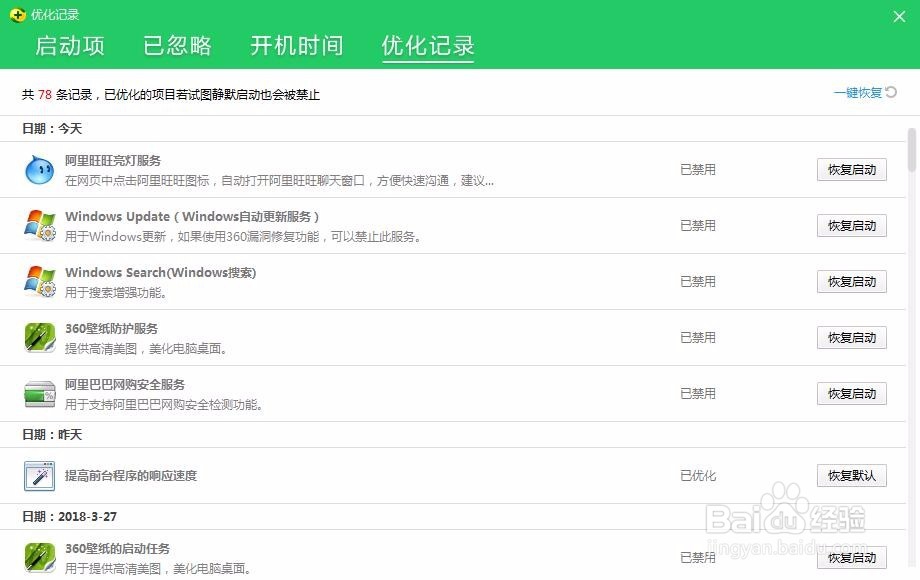This screenshot has height=580, width=920.
Task: Close the 优化记录 window
Action: pyautogui.click(x=899, y=16)
